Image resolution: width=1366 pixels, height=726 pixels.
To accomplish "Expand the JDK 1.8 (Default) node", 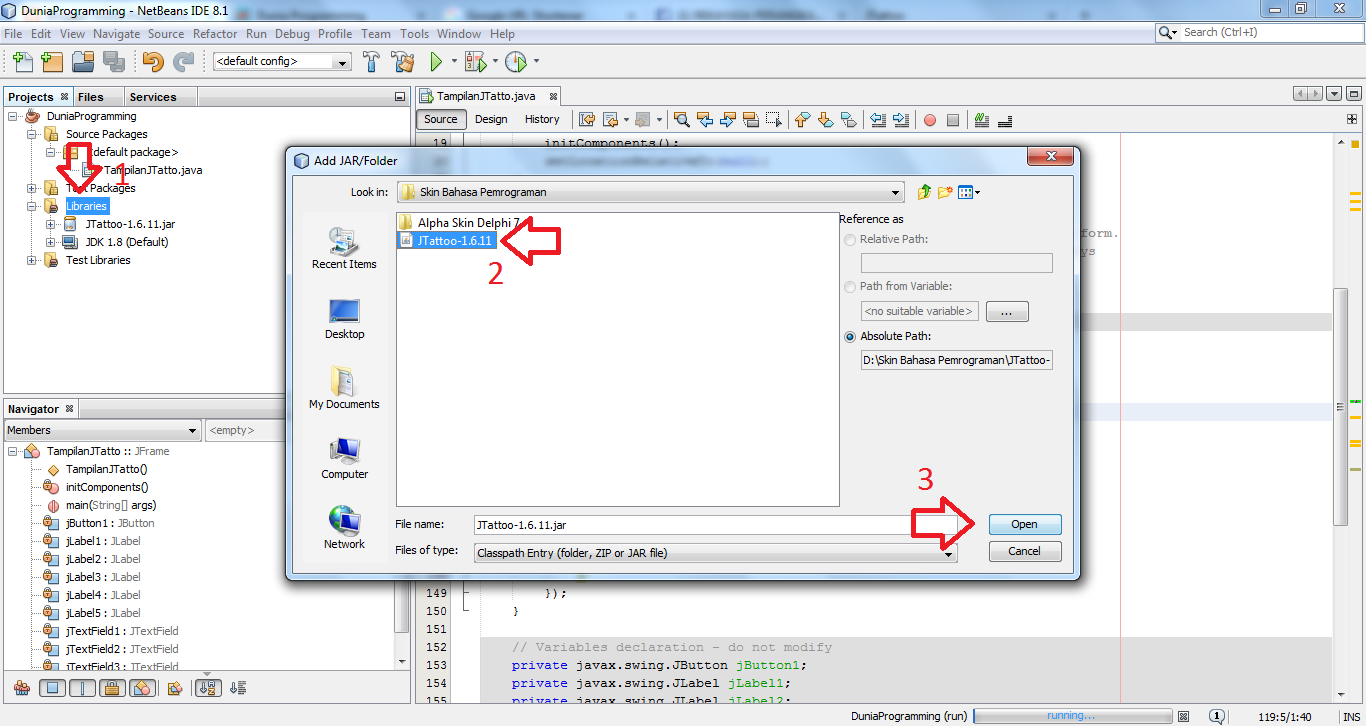I will 51,242.
